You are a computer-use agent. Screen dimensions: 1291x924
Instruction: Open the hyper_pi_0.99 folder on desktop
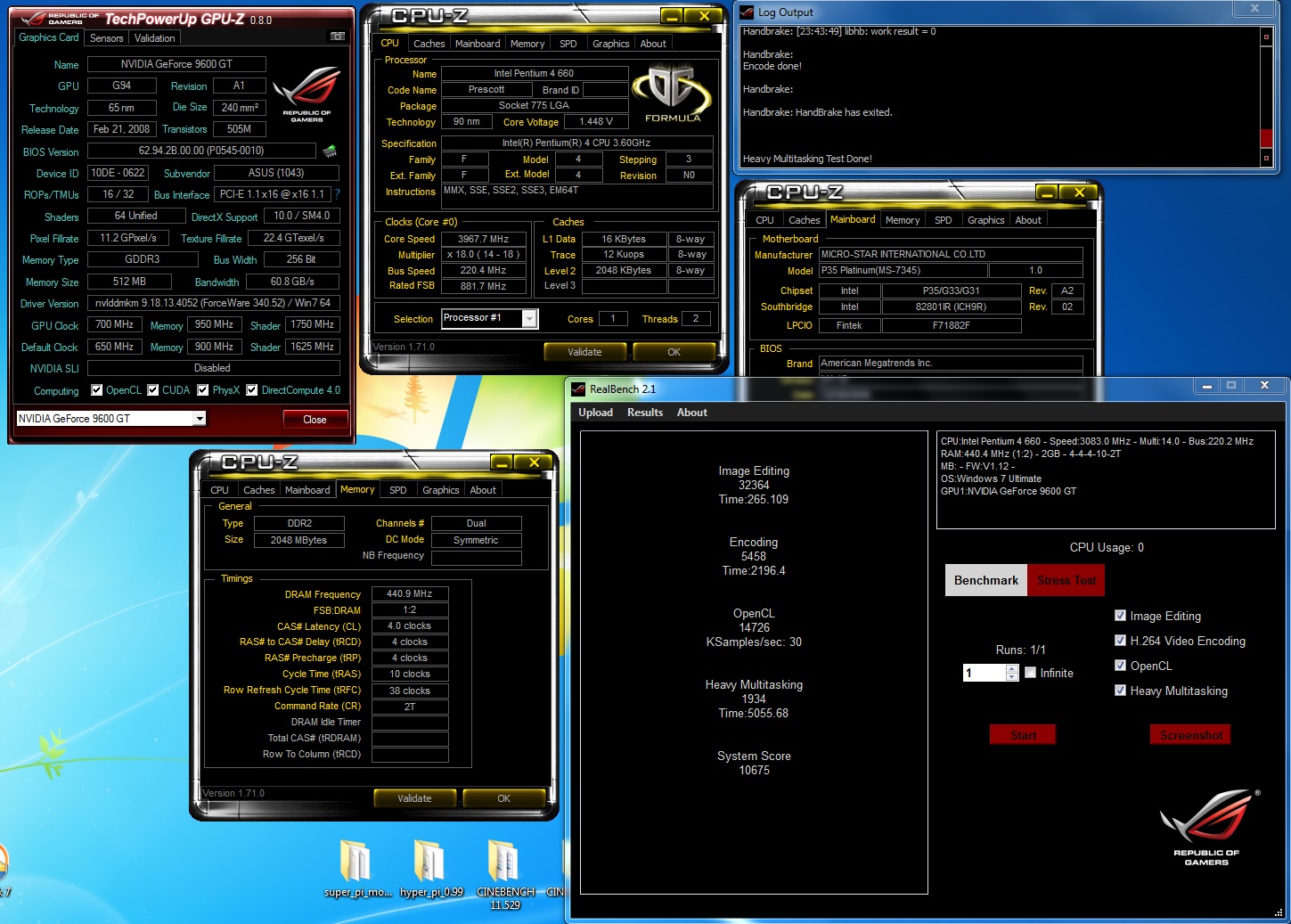(431, 869)
